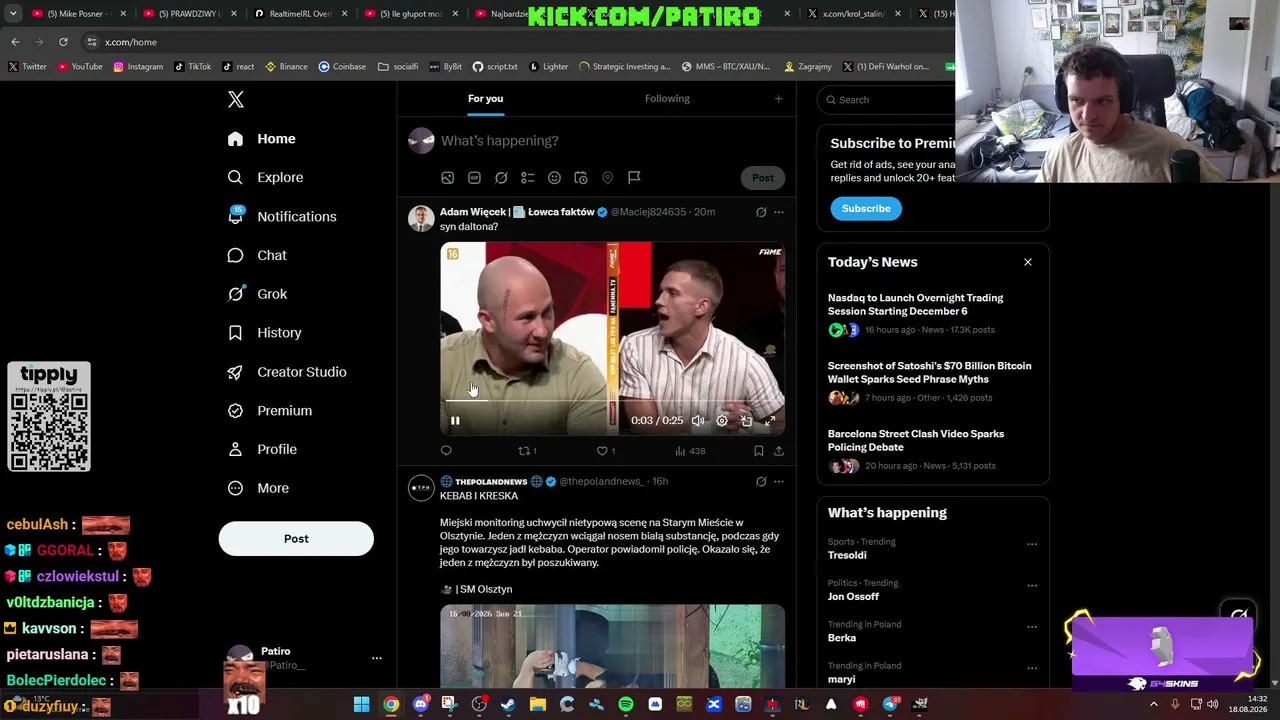Add a GIF to the new post

[474, 178]
